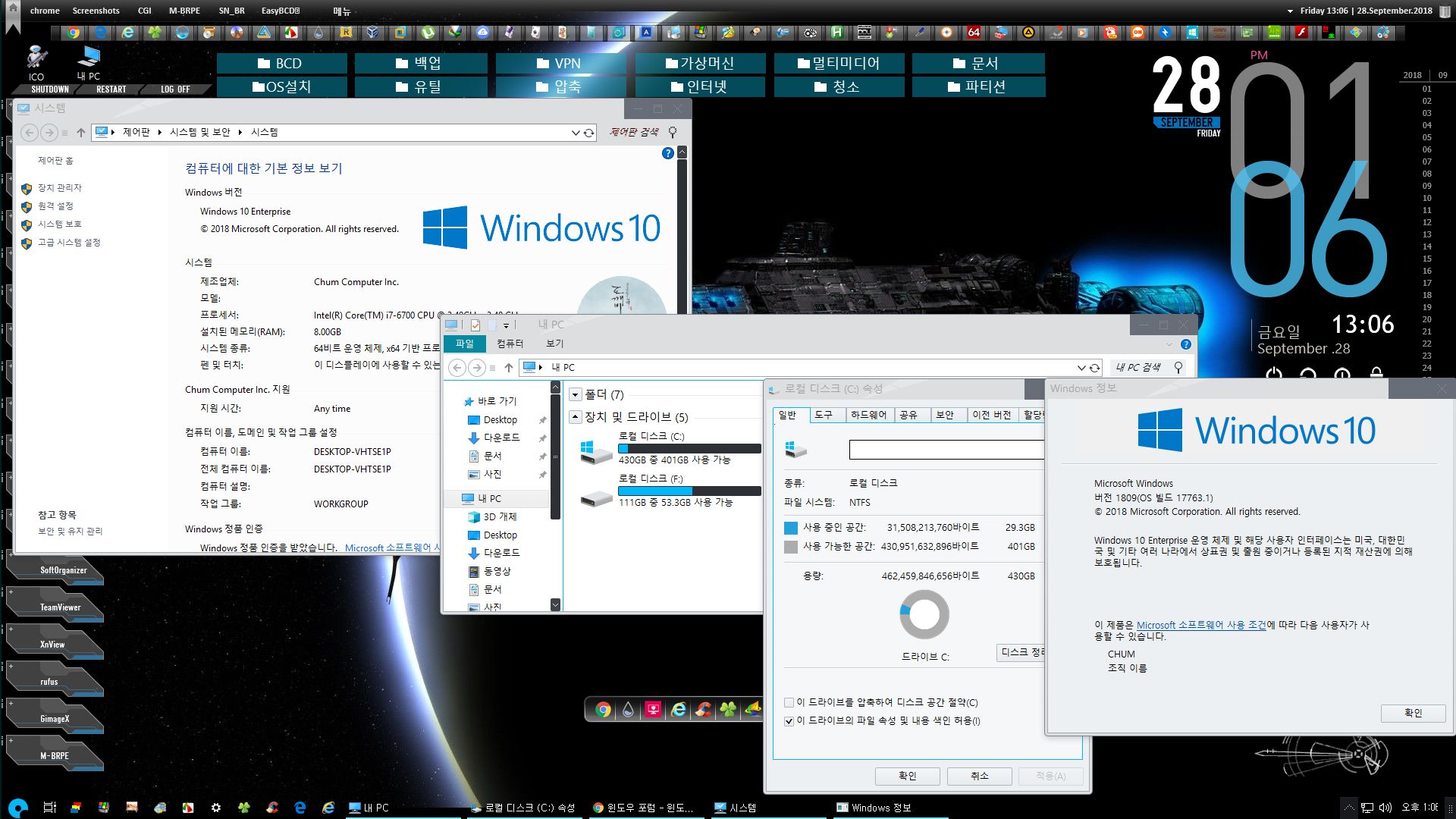Click the Windows Start orb on taskbar
1456x819 pixels.
coord(18,808)
